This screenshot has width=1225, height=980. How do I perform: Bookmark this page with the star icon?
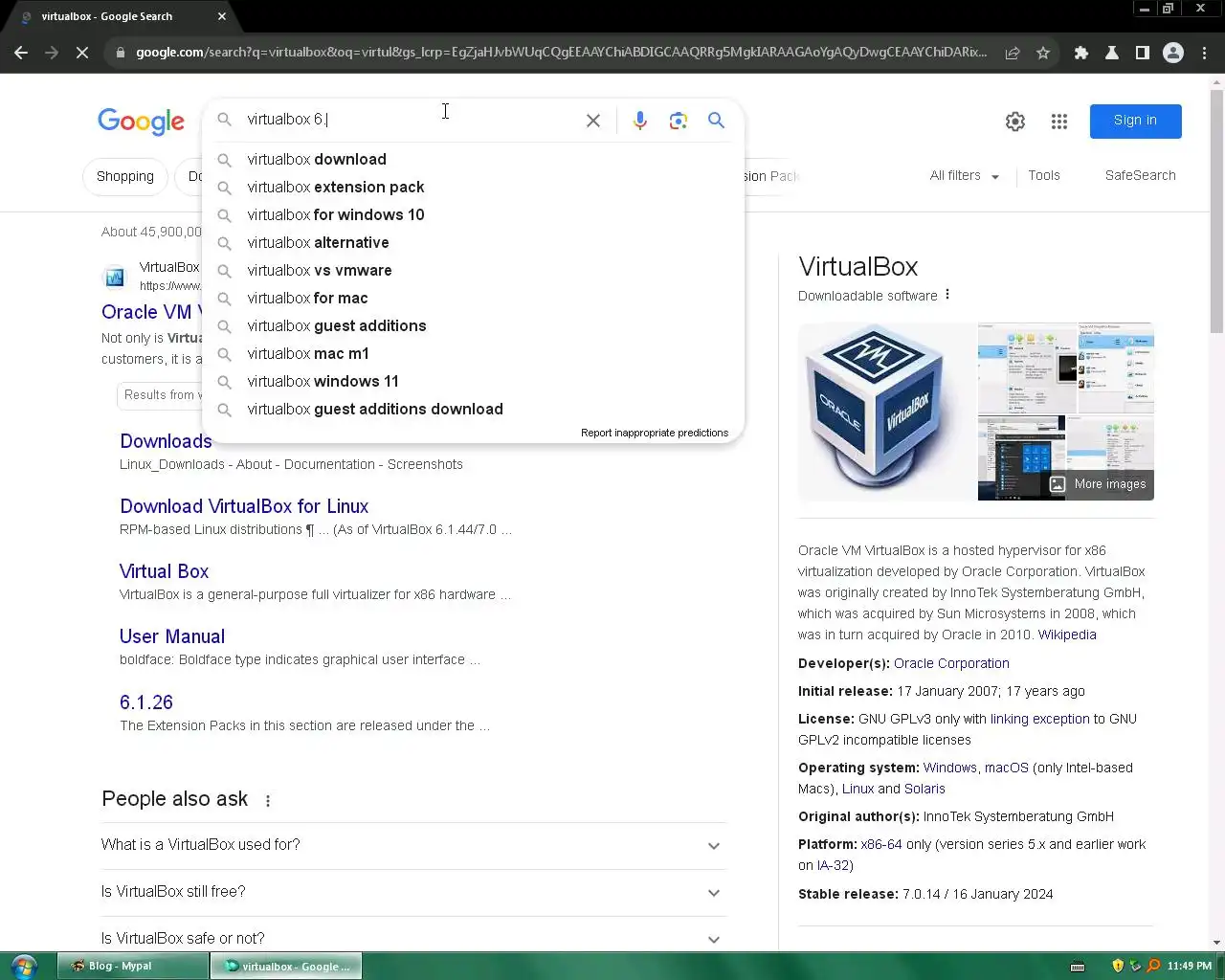1043,53
